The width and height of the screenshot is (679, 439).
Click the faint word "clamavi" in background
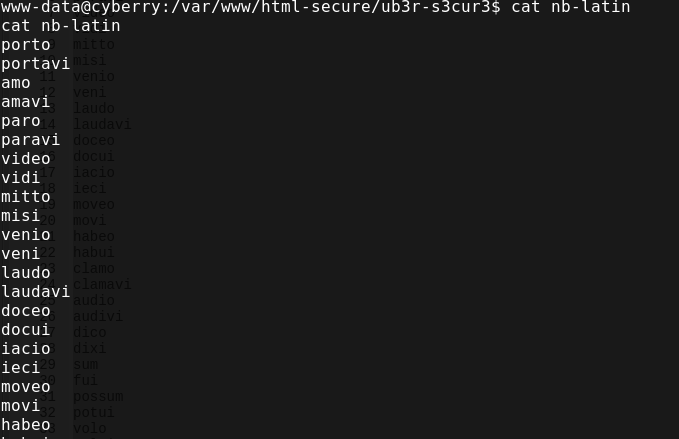coord(102,285)
